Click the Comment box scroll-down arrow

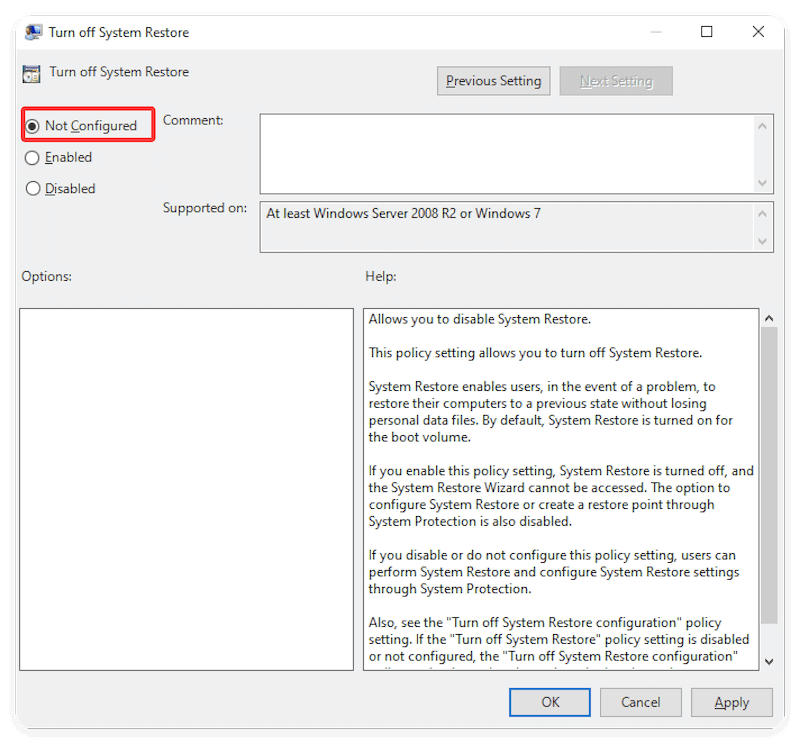pos(763,184)
